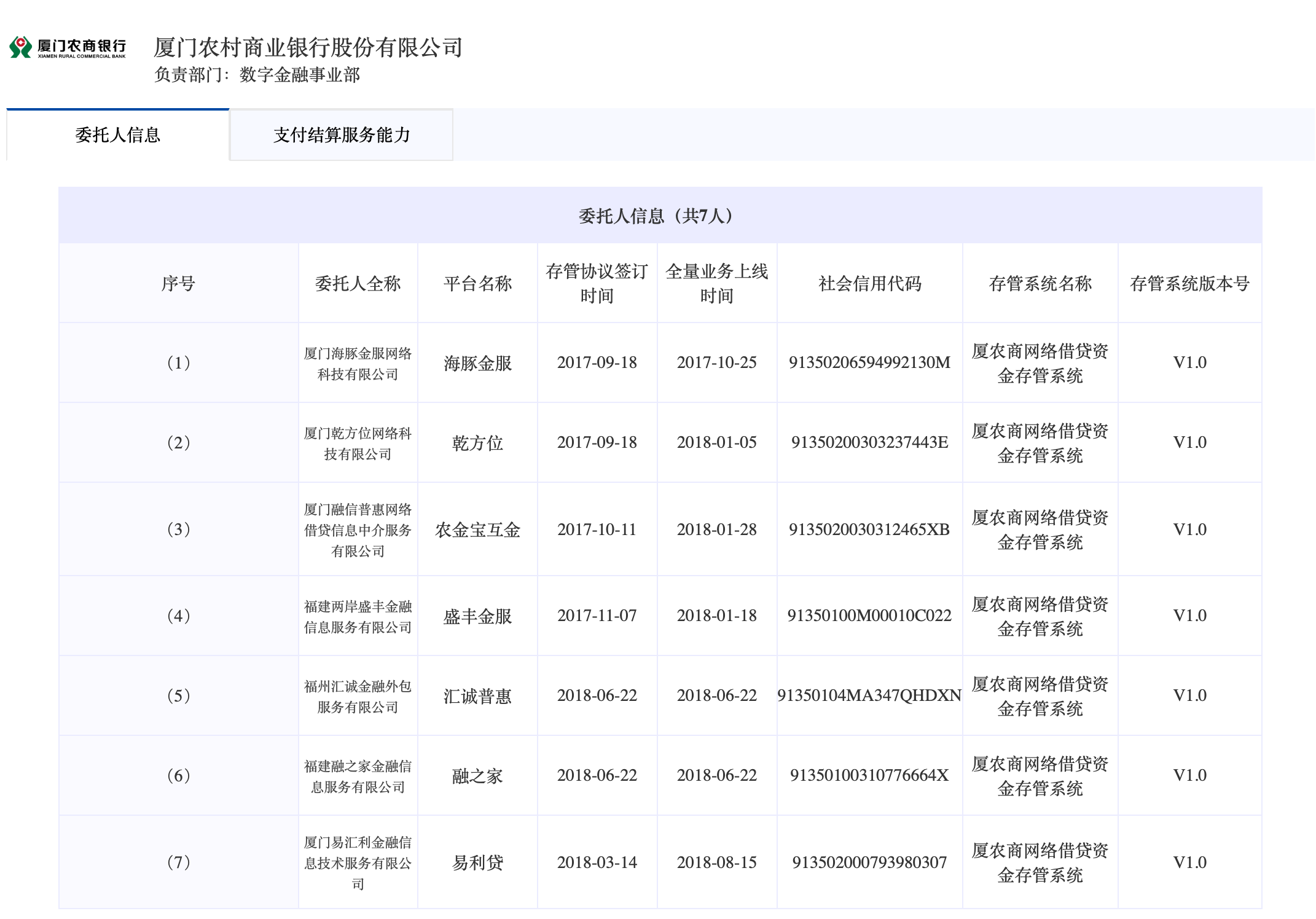
Task: Click row number （4）
Action: coord(178,616)
